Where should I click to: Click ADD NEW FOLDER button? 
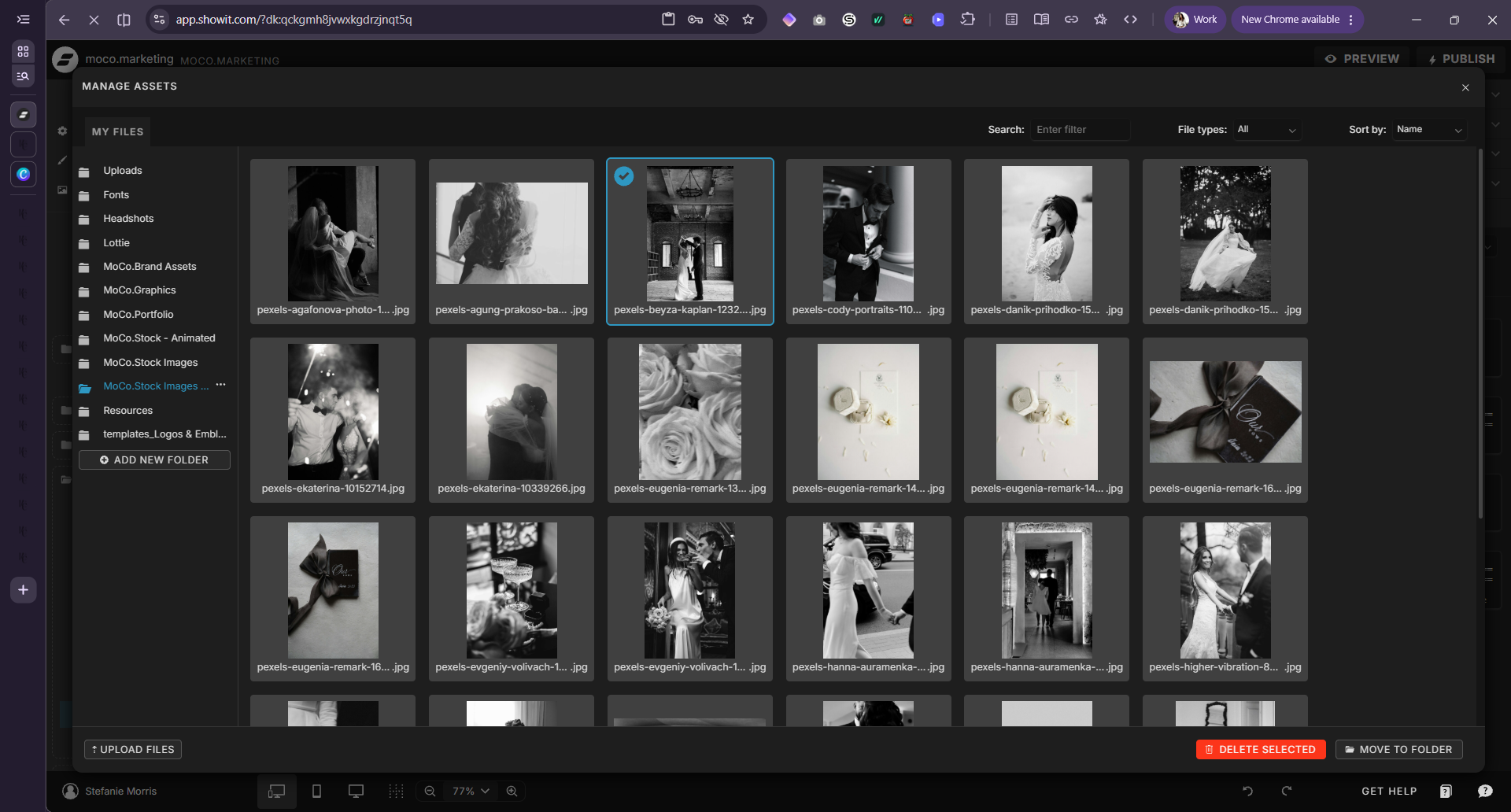pyautogui.click(x=154, y=460)
